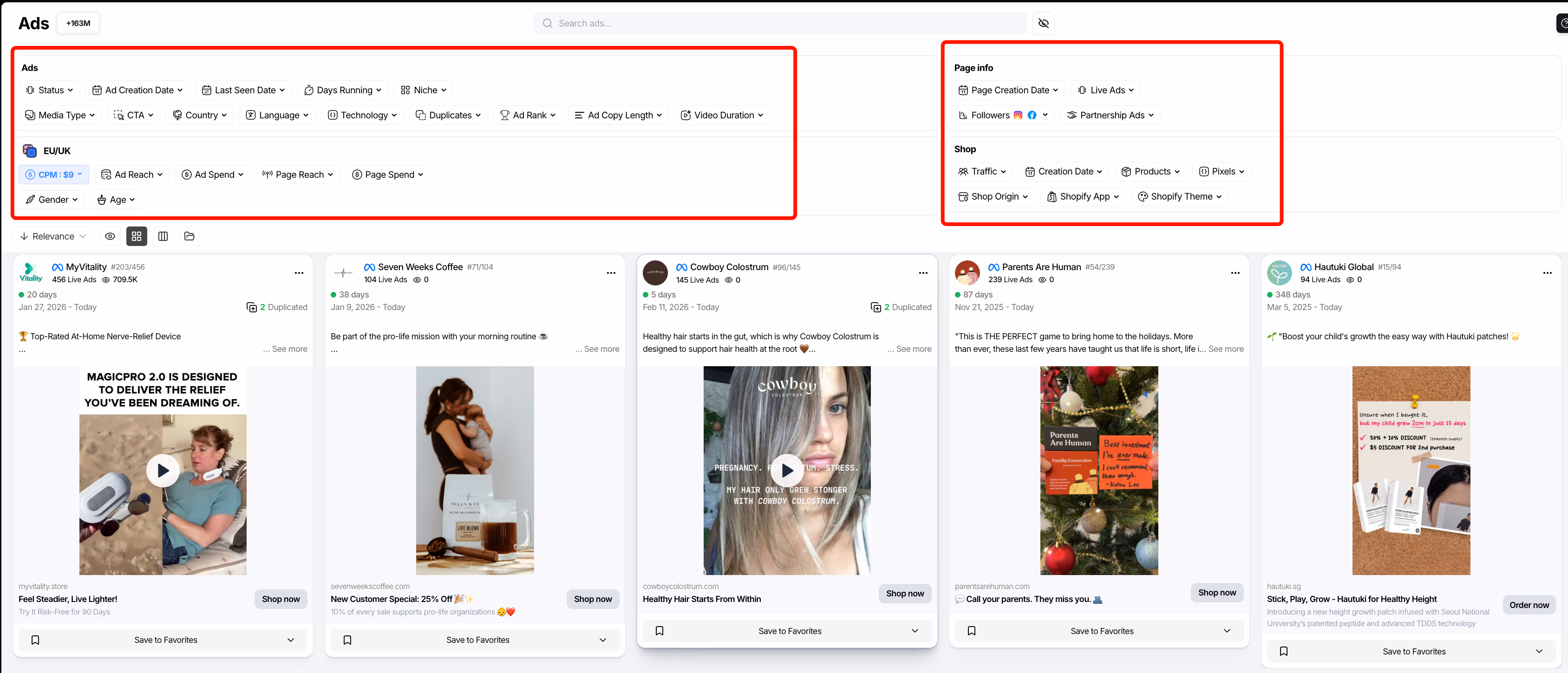The width and height of the screenshot is (1568, 673).
Task: Click the search magnifier icon in the search bar
Action: click(x=547, y=23)
